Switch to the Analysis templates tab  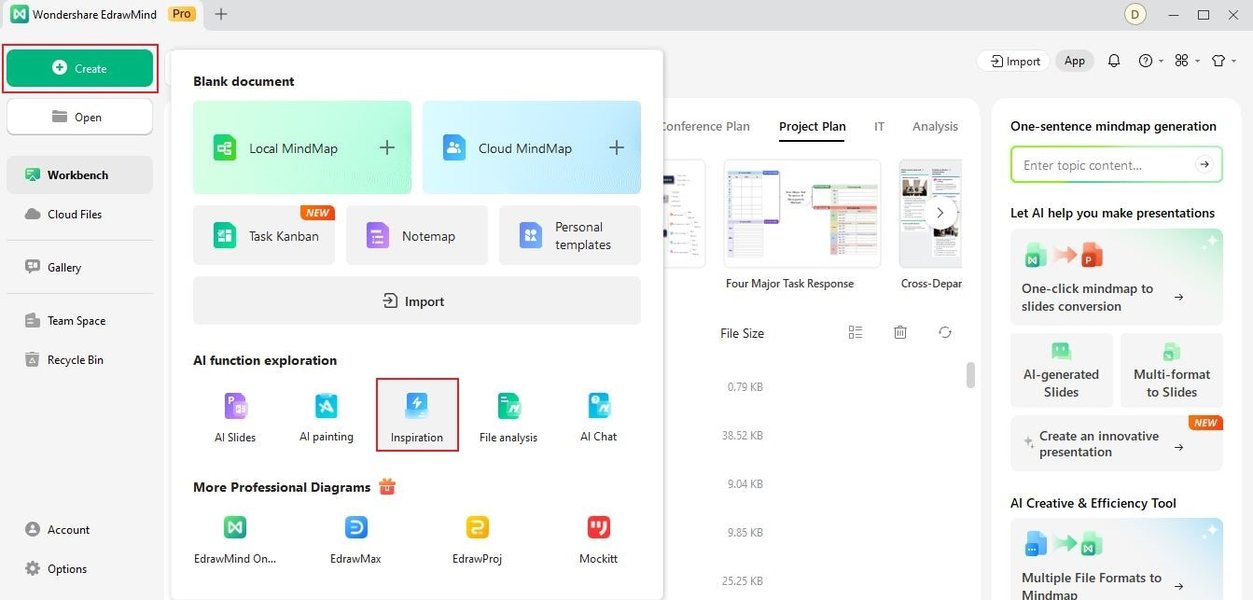pyautogui.click(x=935, y=127)
